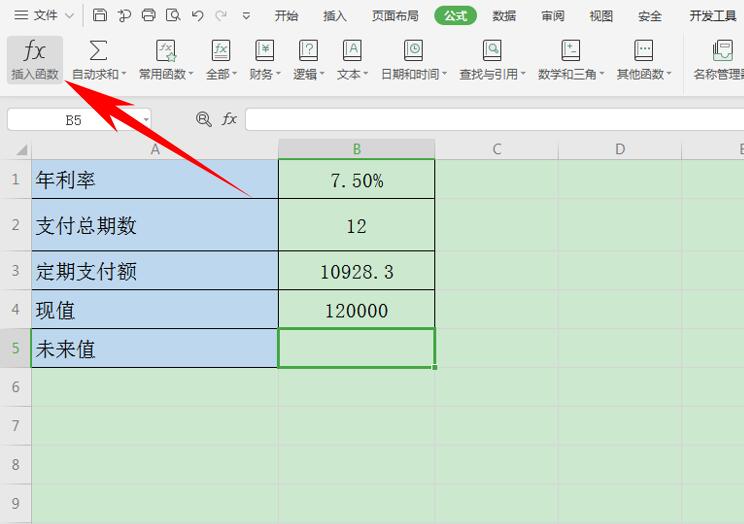Select the cell labeled 年利率
Viewport: 744px width, 524px height.
[x=155, y=179]
